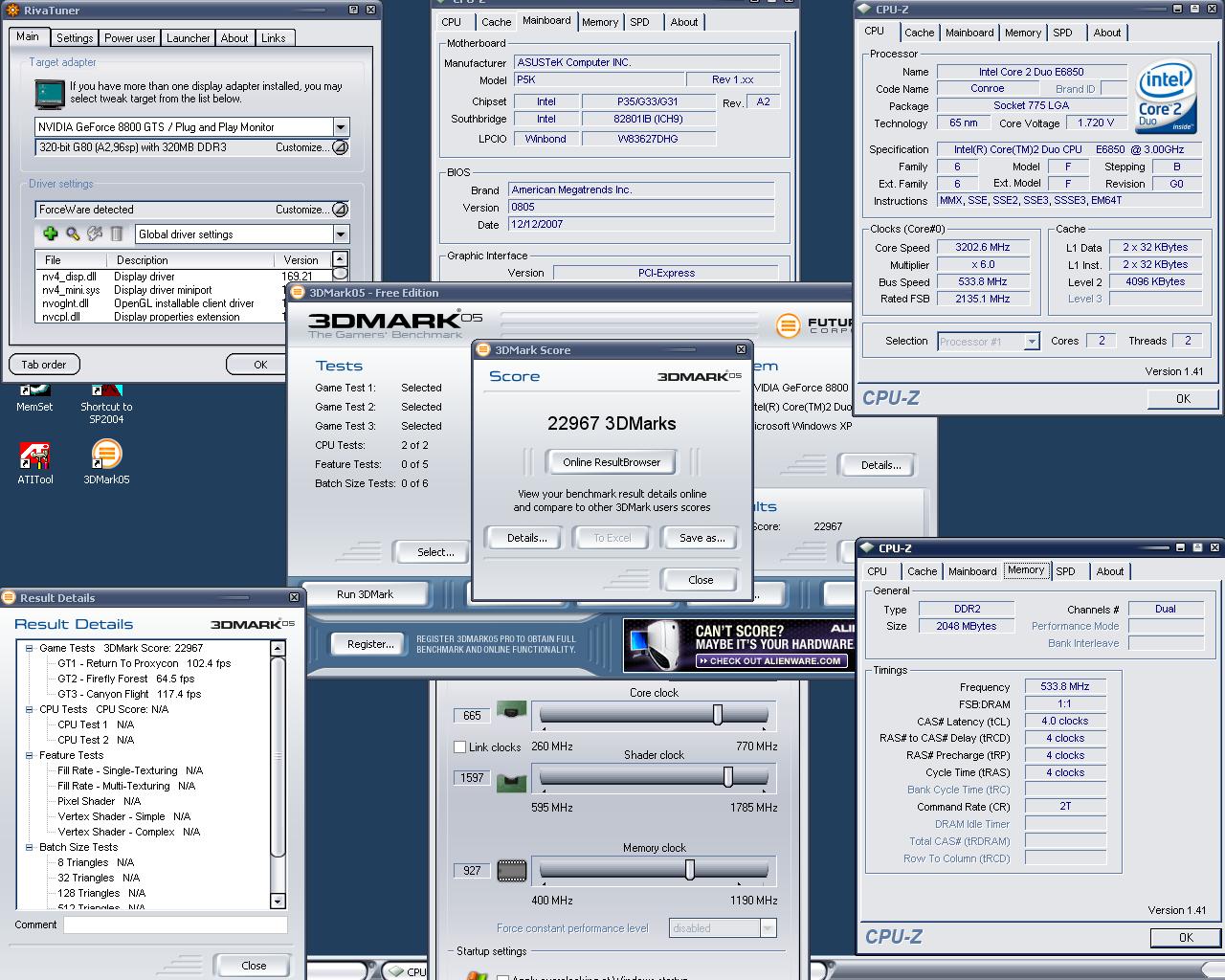This screenshot has height=980, width=1225.
Task: Click the Intel Core 2 Duo logo in CPU-Z
Action: click(x=1166, y=98)
